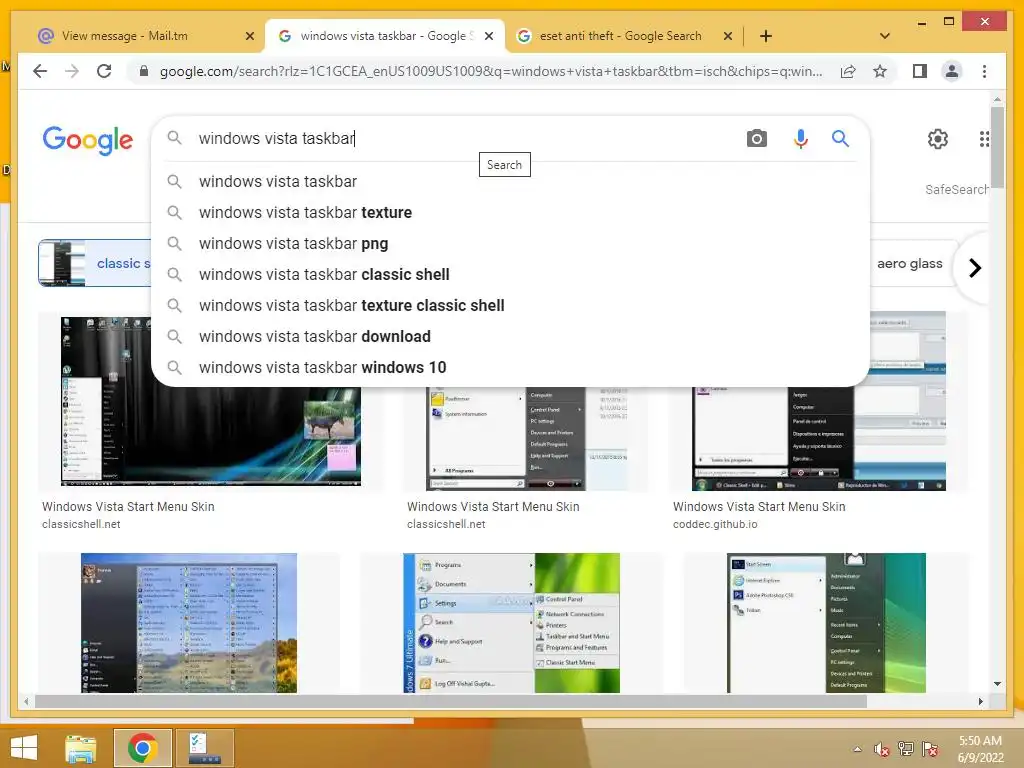Click horizontal scrollbar right arrow

click(980, 701)
